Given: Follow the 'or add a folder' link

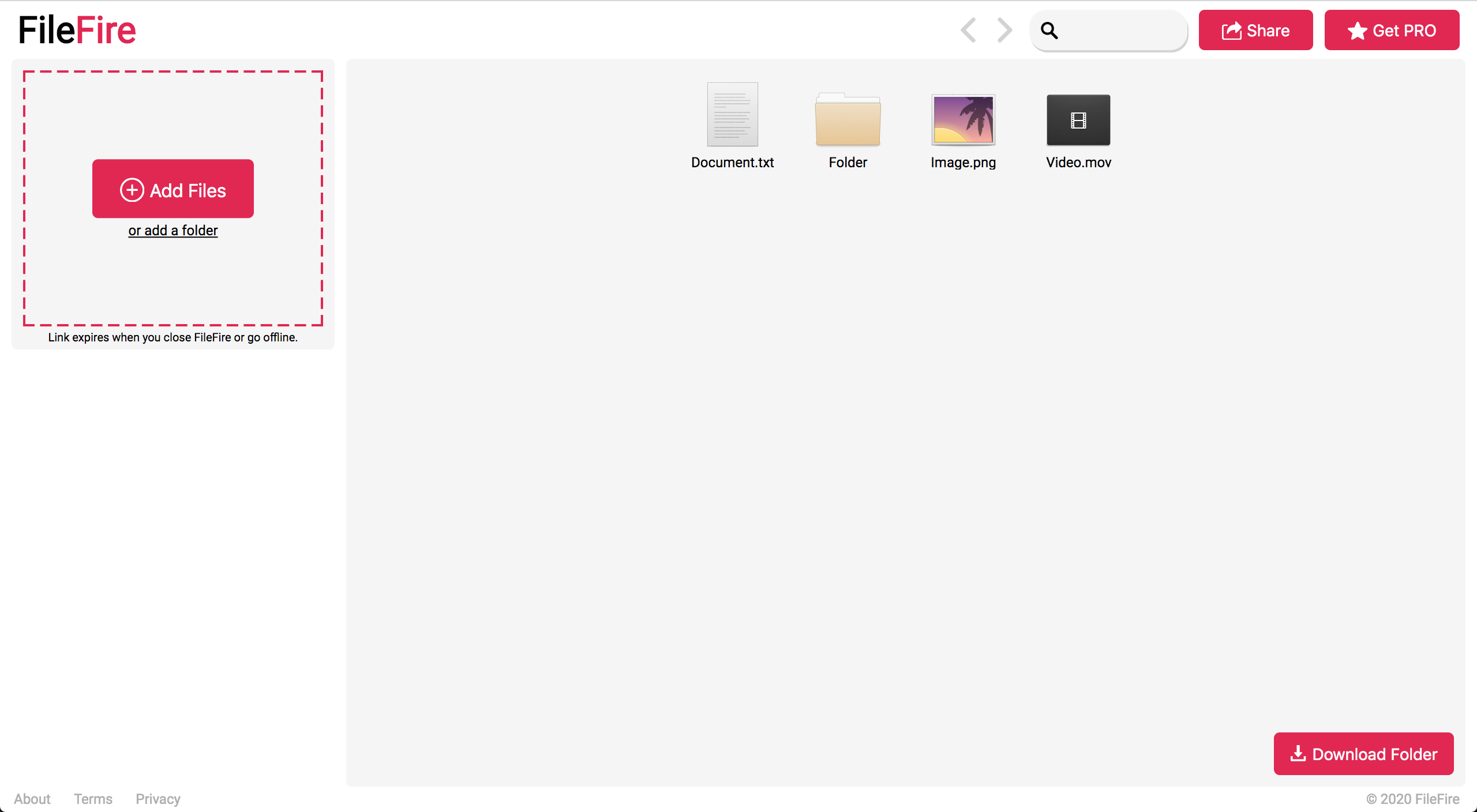Looking at the screenshot, I should [x=173, y=230].
